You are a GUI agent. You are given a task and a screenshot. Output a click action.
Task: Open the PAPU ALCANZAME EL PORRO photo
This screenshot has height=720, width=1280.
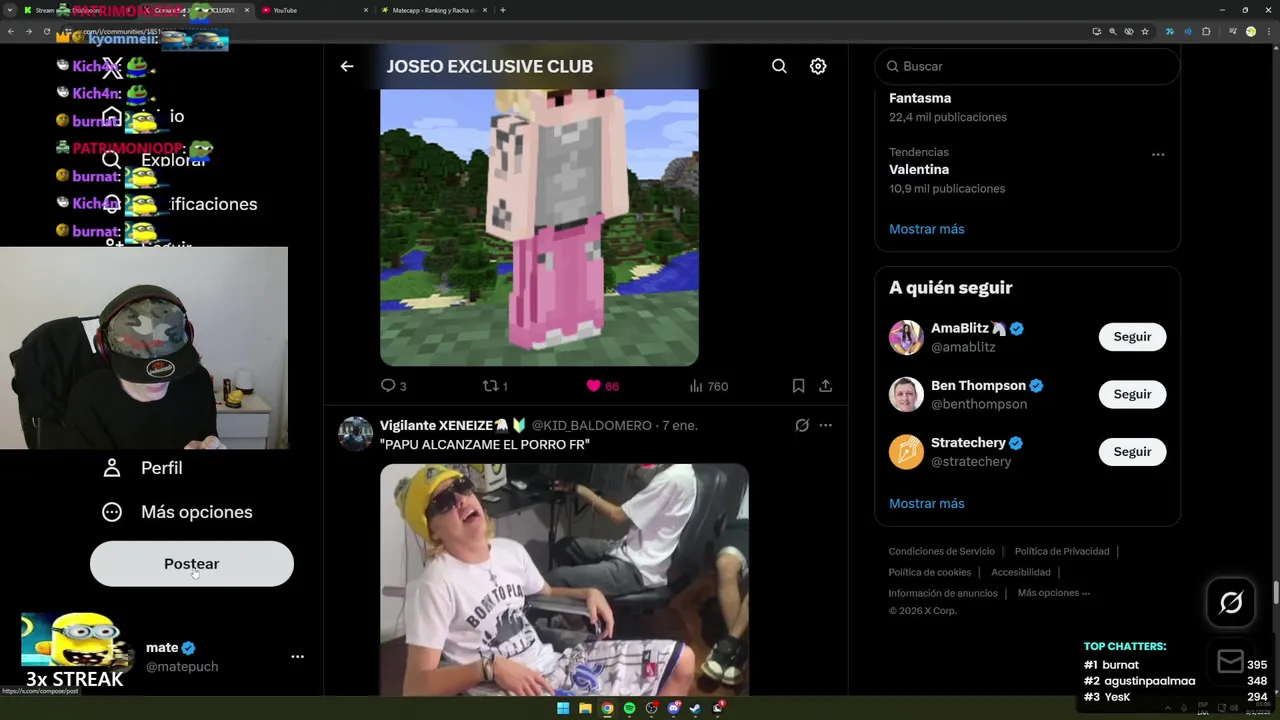[564, 579]
